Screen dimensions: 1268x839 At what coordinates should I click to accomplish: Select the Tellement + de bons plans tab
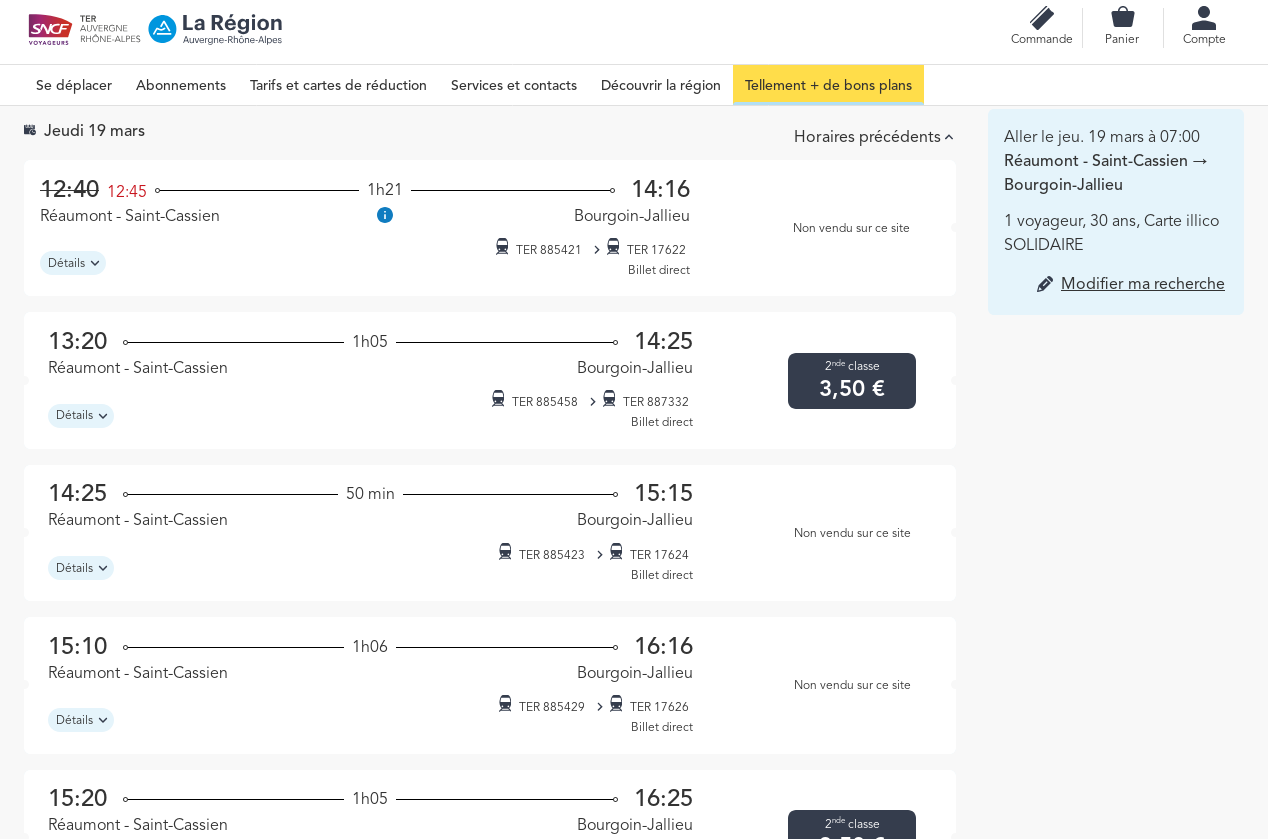828,85
